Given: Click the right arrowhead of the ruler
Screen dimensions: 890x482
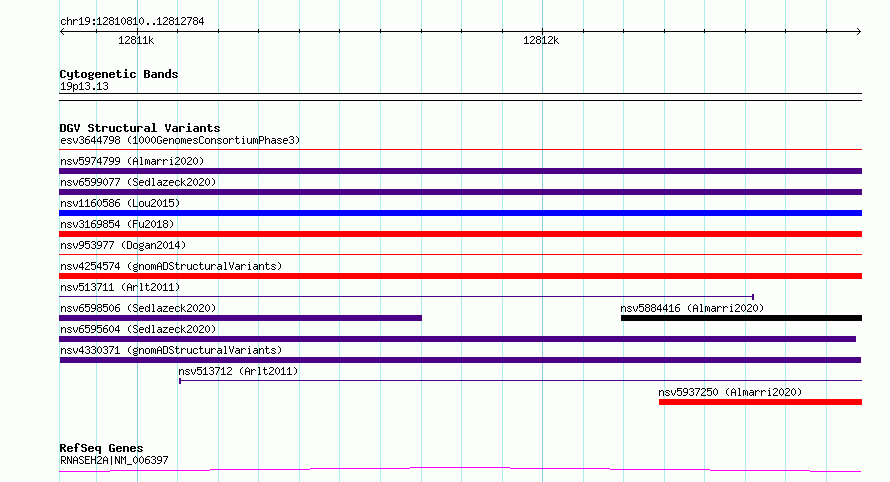Looking at the screenshot, I should click(x=858, y=32).
